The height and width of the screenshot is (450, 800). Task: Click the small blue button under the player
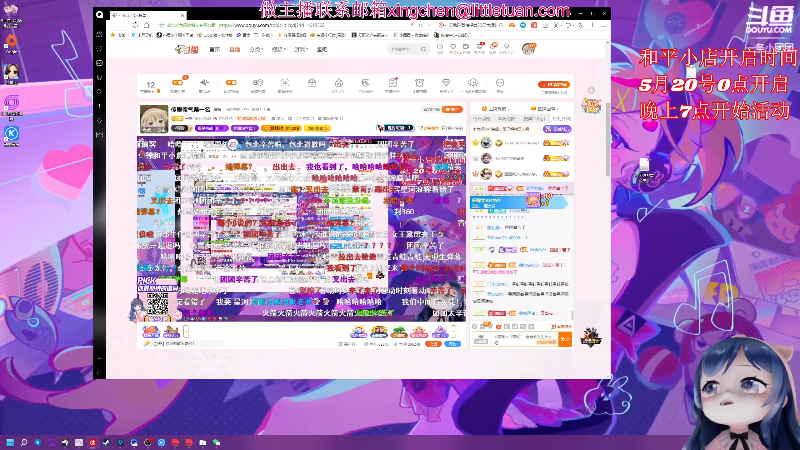click(453, 344)
